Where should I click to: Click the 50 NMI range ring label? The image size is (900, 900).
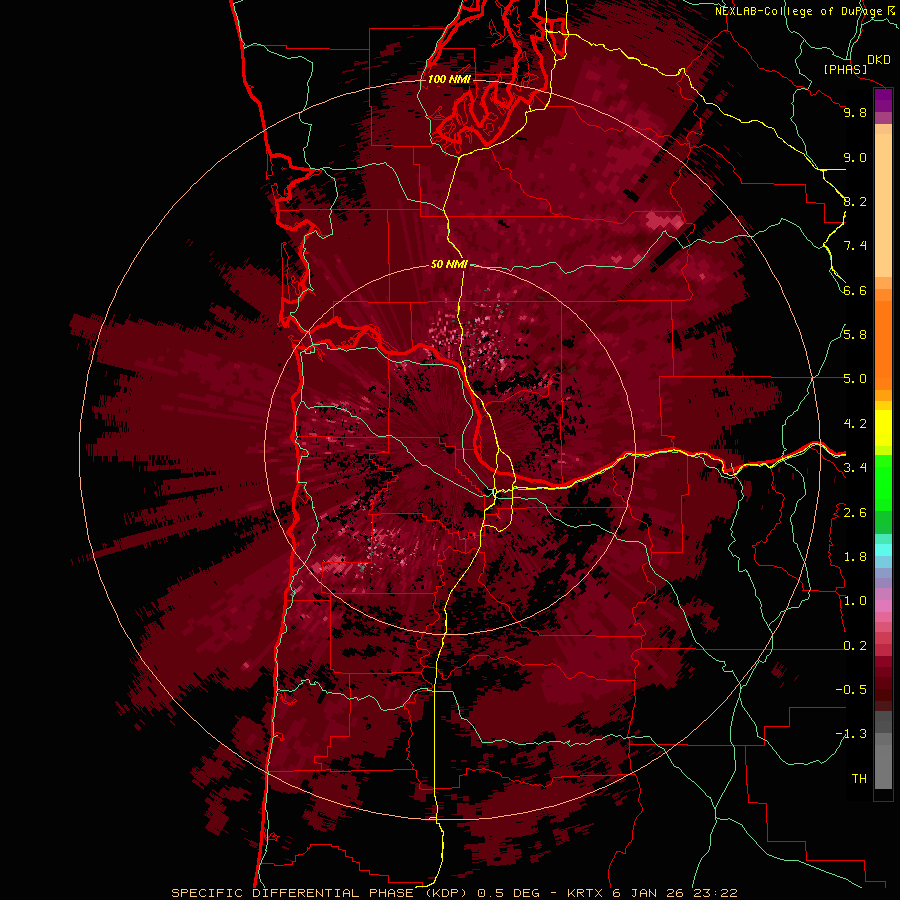[449, 264]
